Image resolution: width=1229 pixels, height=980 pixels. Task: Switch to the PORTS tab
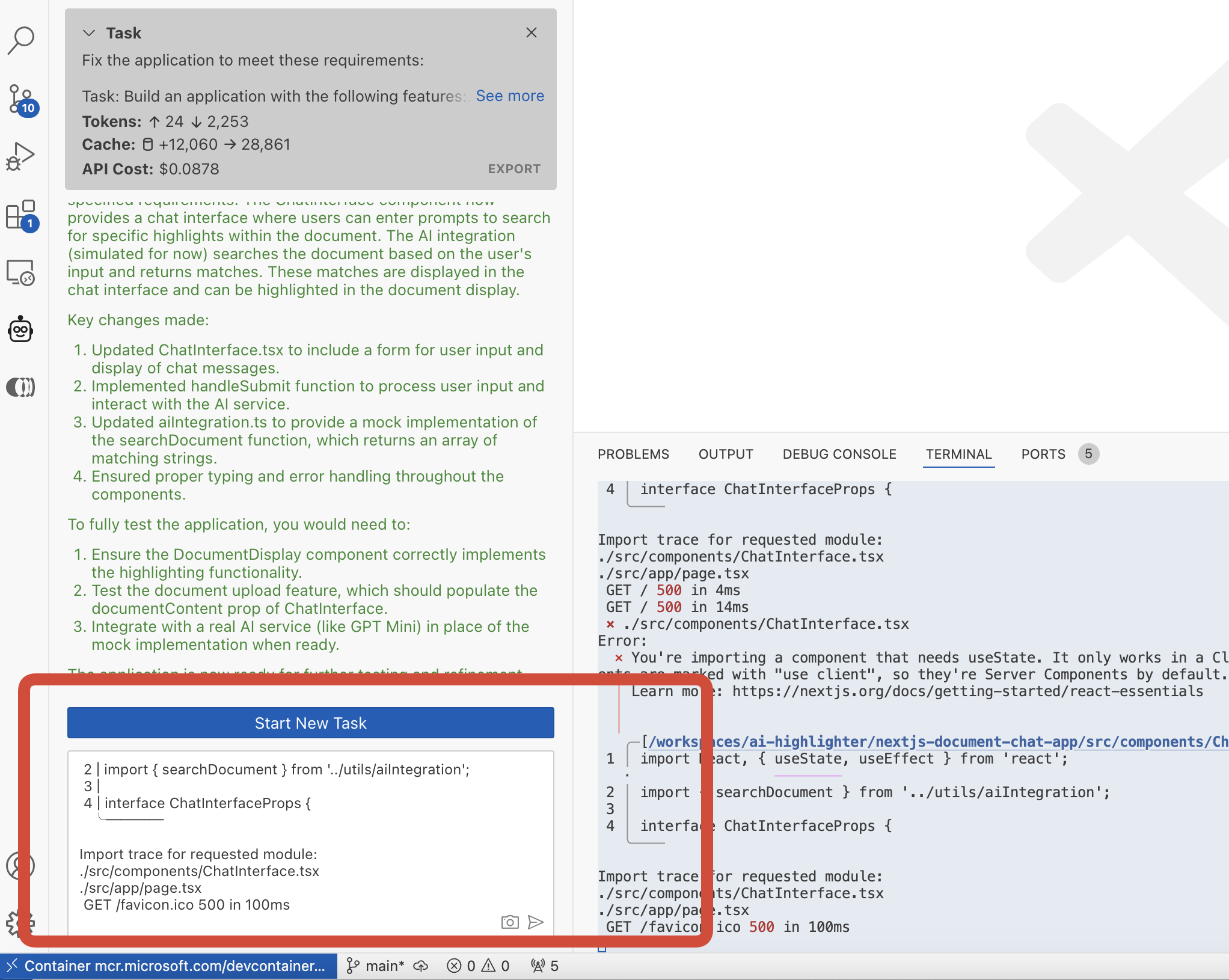pyautogui.click(x=1043, y=454)
